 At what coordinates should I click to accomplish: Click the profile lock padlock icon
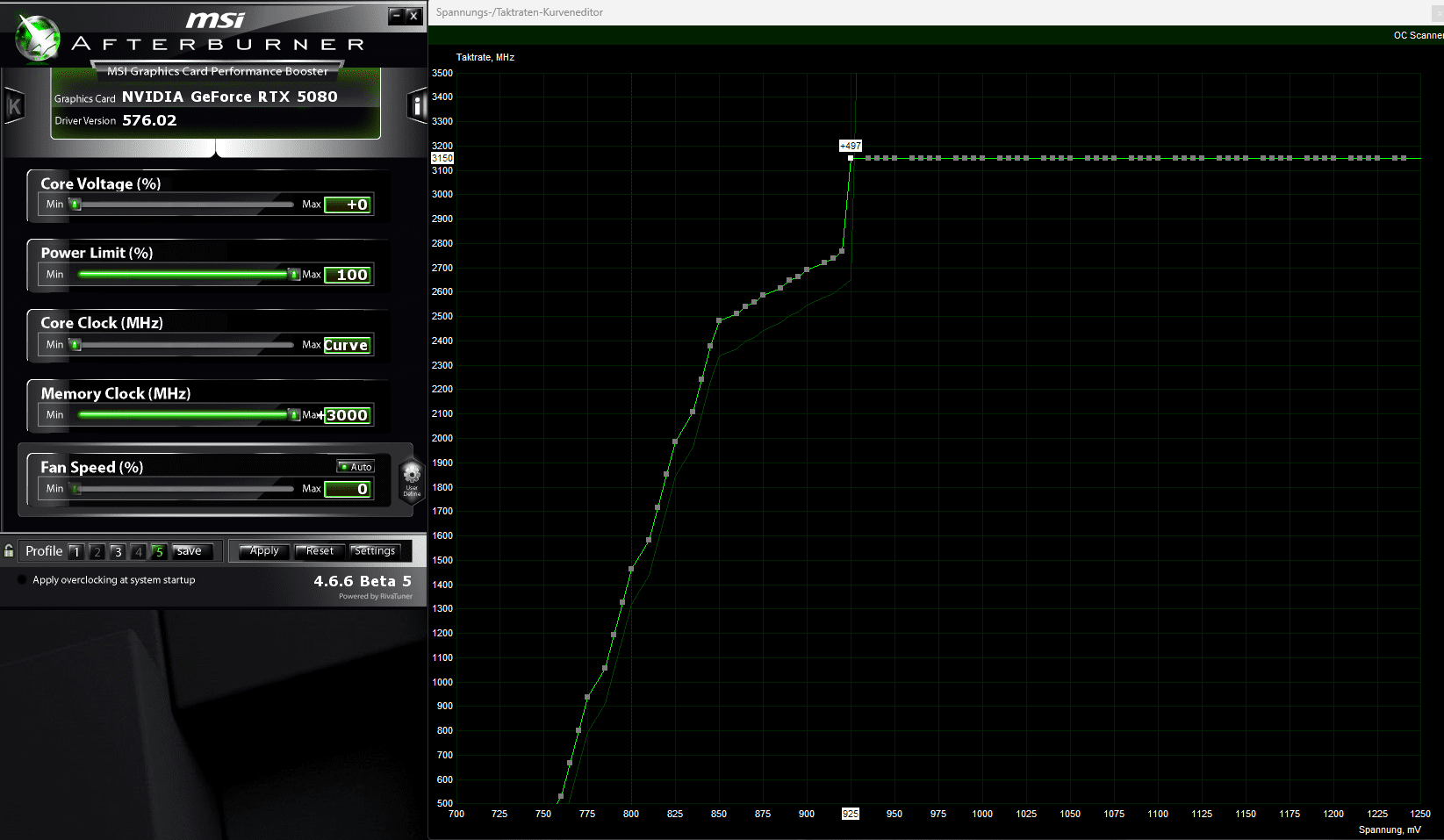(x=9, y=551)
